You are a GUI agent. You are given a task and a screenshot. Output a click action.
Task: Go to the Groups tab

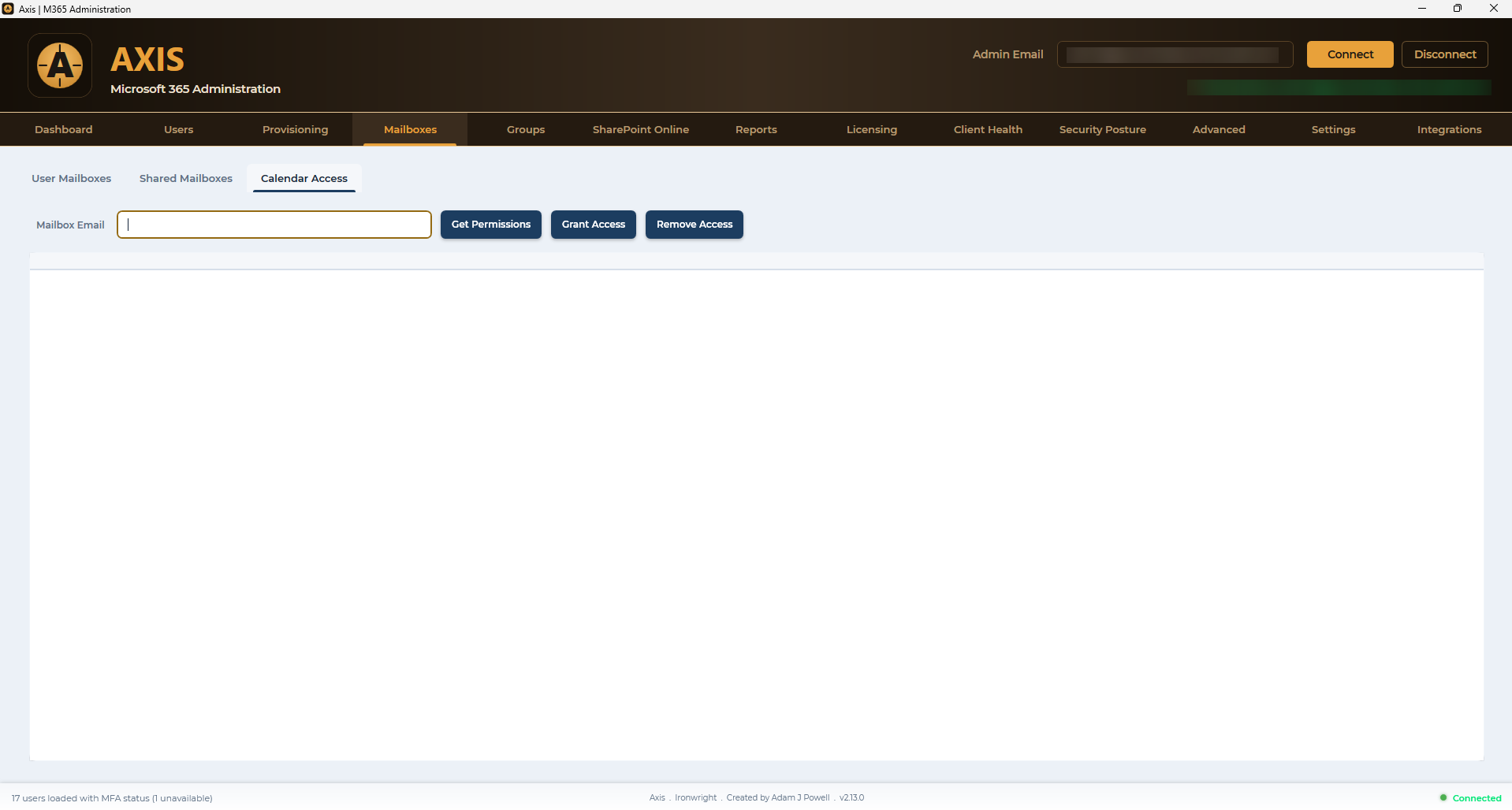(x=526, y=129)
